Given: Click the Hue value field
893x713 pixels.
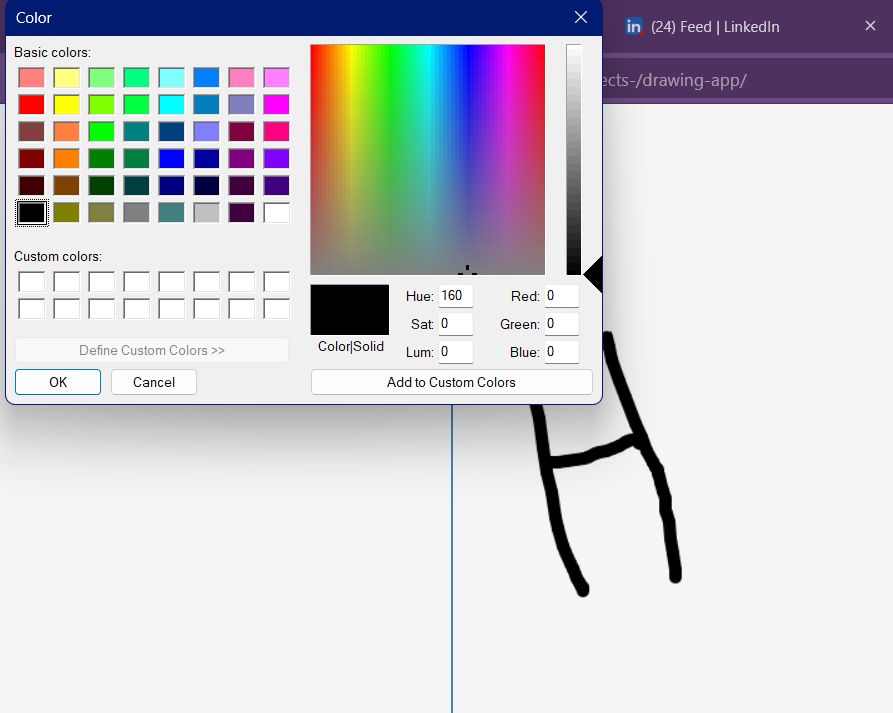Looking at the screenshot, I should tap(455, 295).
